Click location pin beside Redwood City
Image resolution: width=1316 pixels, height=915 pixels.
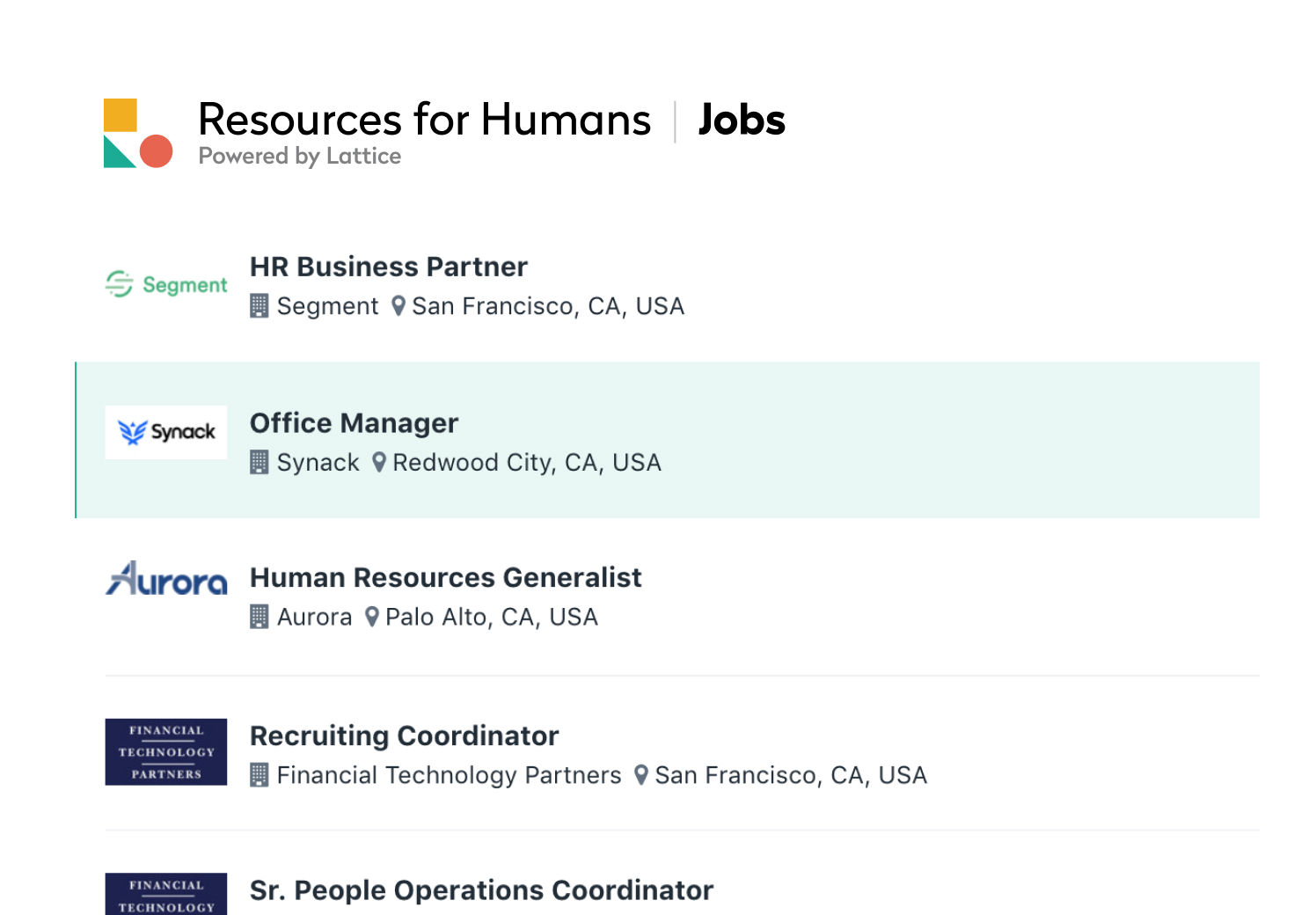(x=378, y=463)
